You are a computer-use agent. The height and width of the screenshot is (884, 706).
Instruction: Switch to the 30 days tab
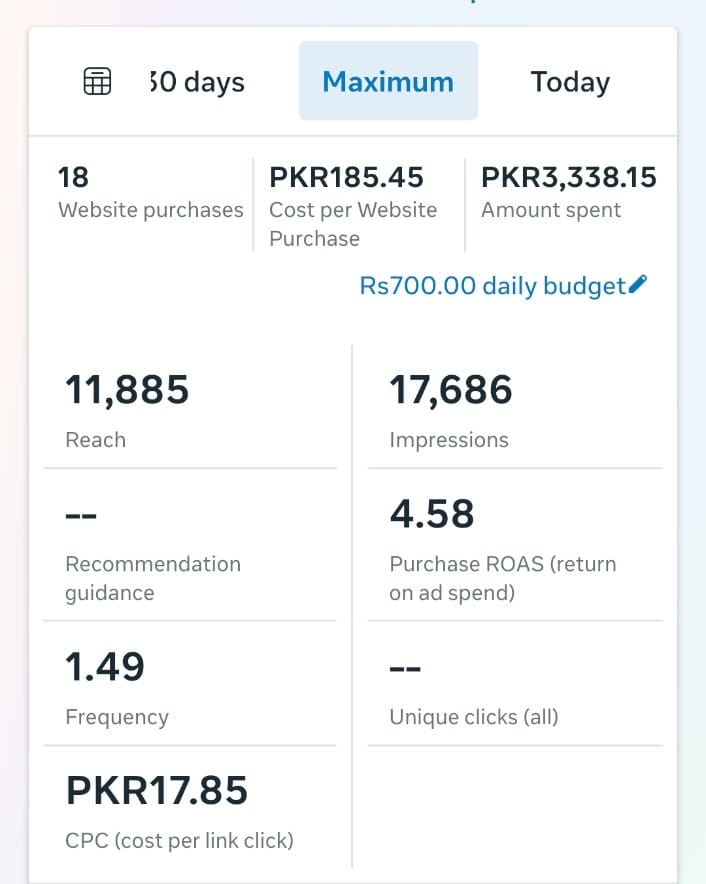[197, 81]
